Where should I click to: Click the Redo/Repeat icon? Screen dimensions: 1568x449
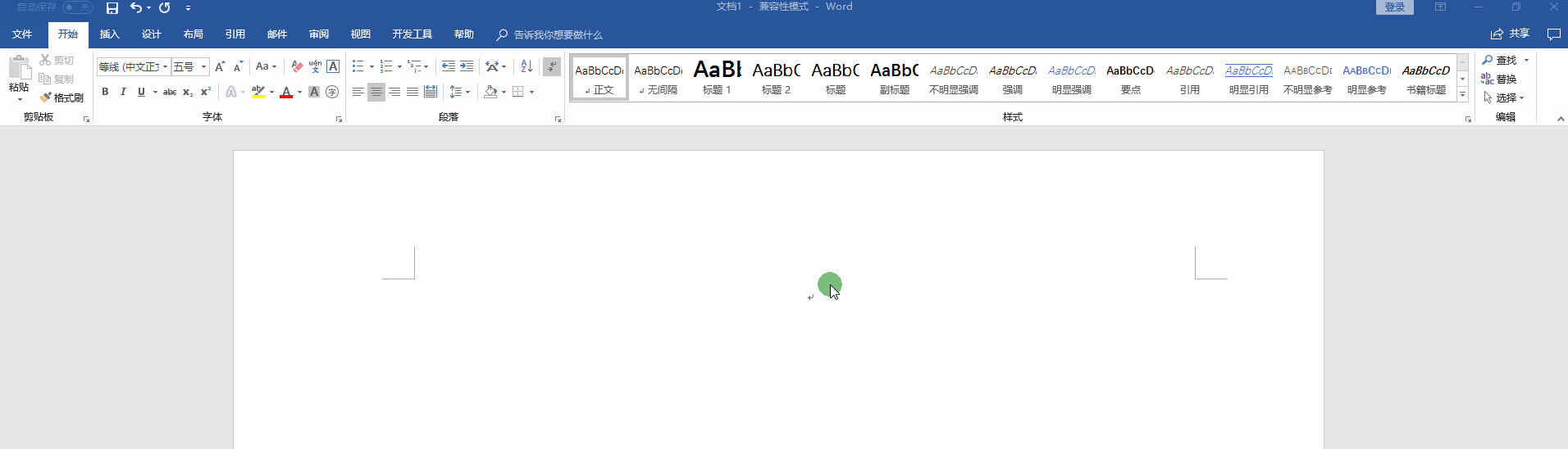tap(165, 8)
